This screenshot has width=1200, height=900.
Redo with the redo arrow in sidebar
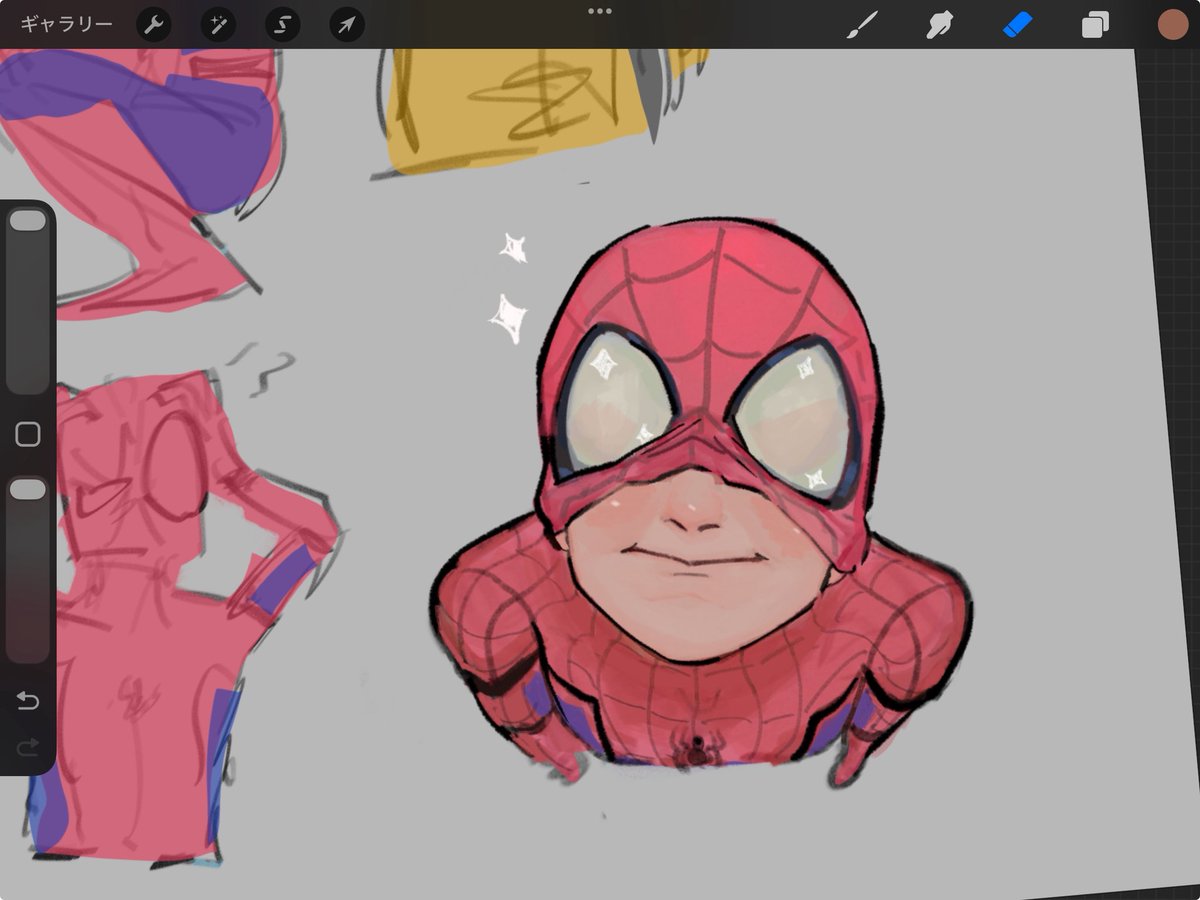(28, 746)
